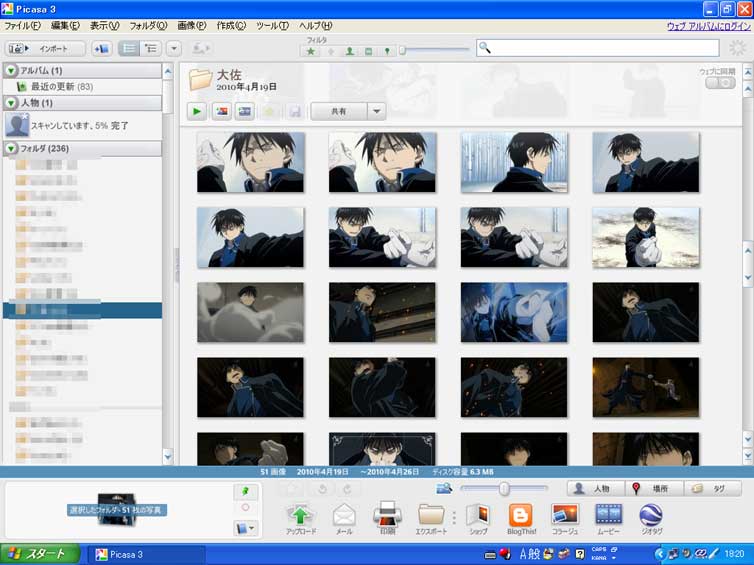This screenshot has height=565, width=754.
Task: Collapse the フォルダ (236) section
Action: (x=11, y=149)
